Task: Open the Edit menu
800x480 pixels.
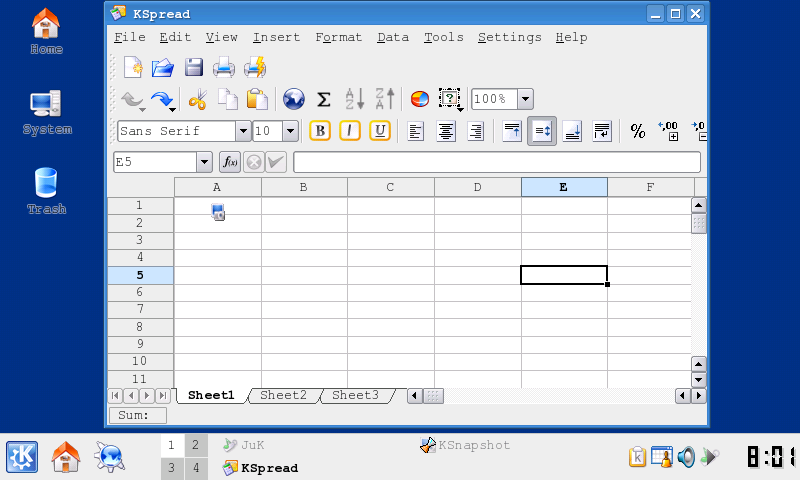Action: coord(175,37)
